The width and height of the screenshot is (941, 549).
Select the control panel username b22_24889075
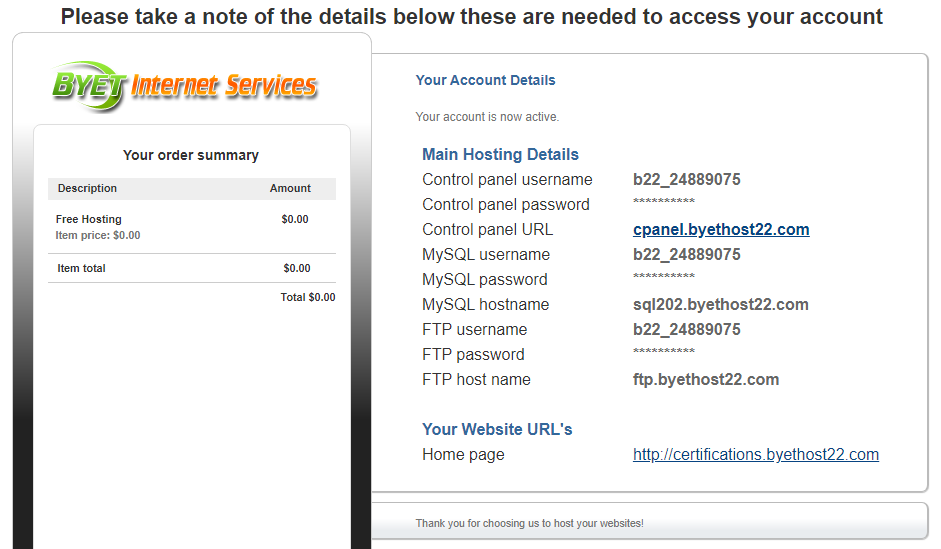[x=687, y=179]
